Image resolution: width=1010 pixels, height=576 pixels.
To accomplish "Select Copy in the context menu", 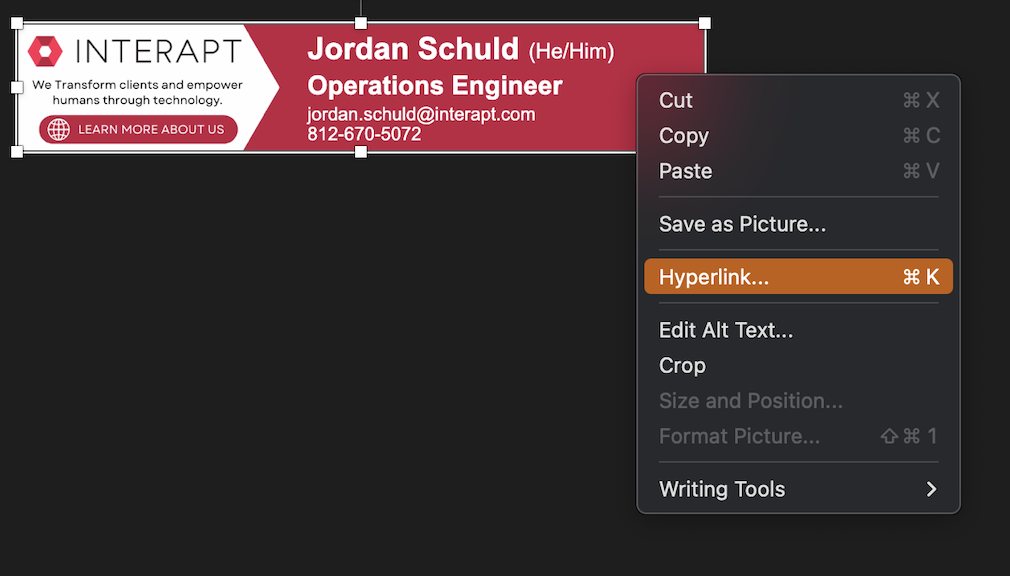I will (x=684, y=136).
